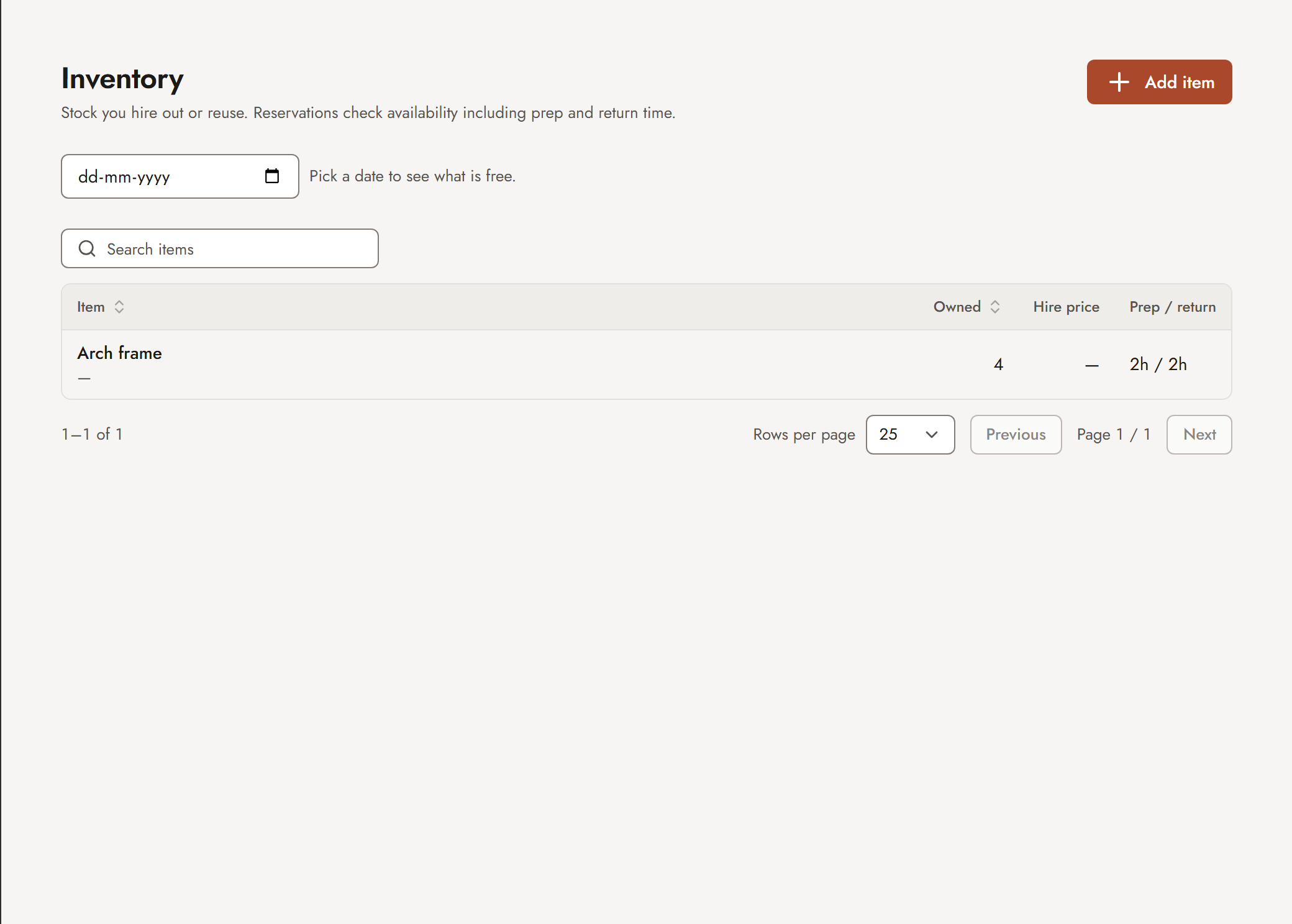Open the Arch frame item row
The image size is (1292, 924).
[647, 365]
